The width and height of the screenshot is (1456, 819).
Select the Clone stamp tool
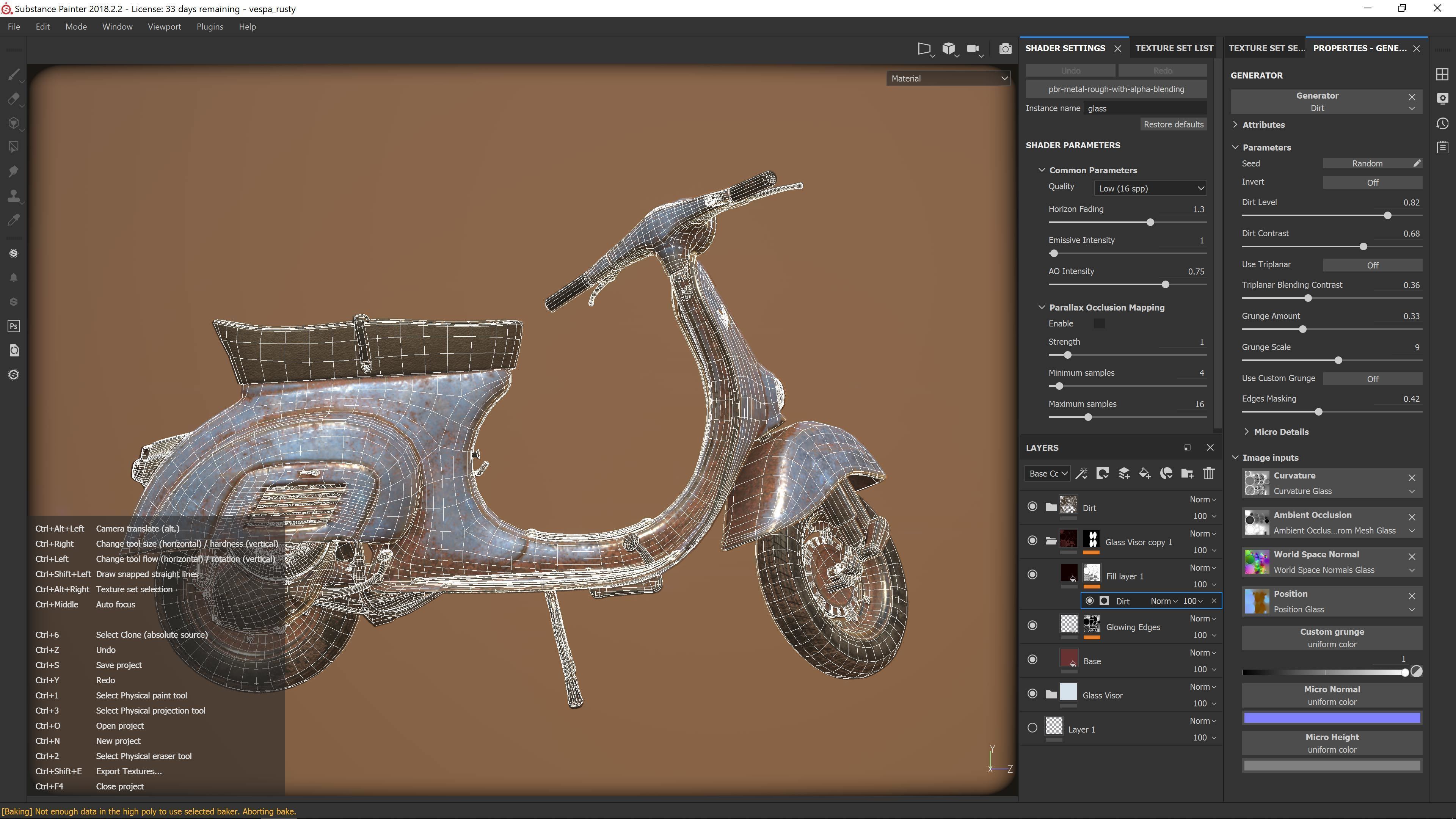(14, 196)
